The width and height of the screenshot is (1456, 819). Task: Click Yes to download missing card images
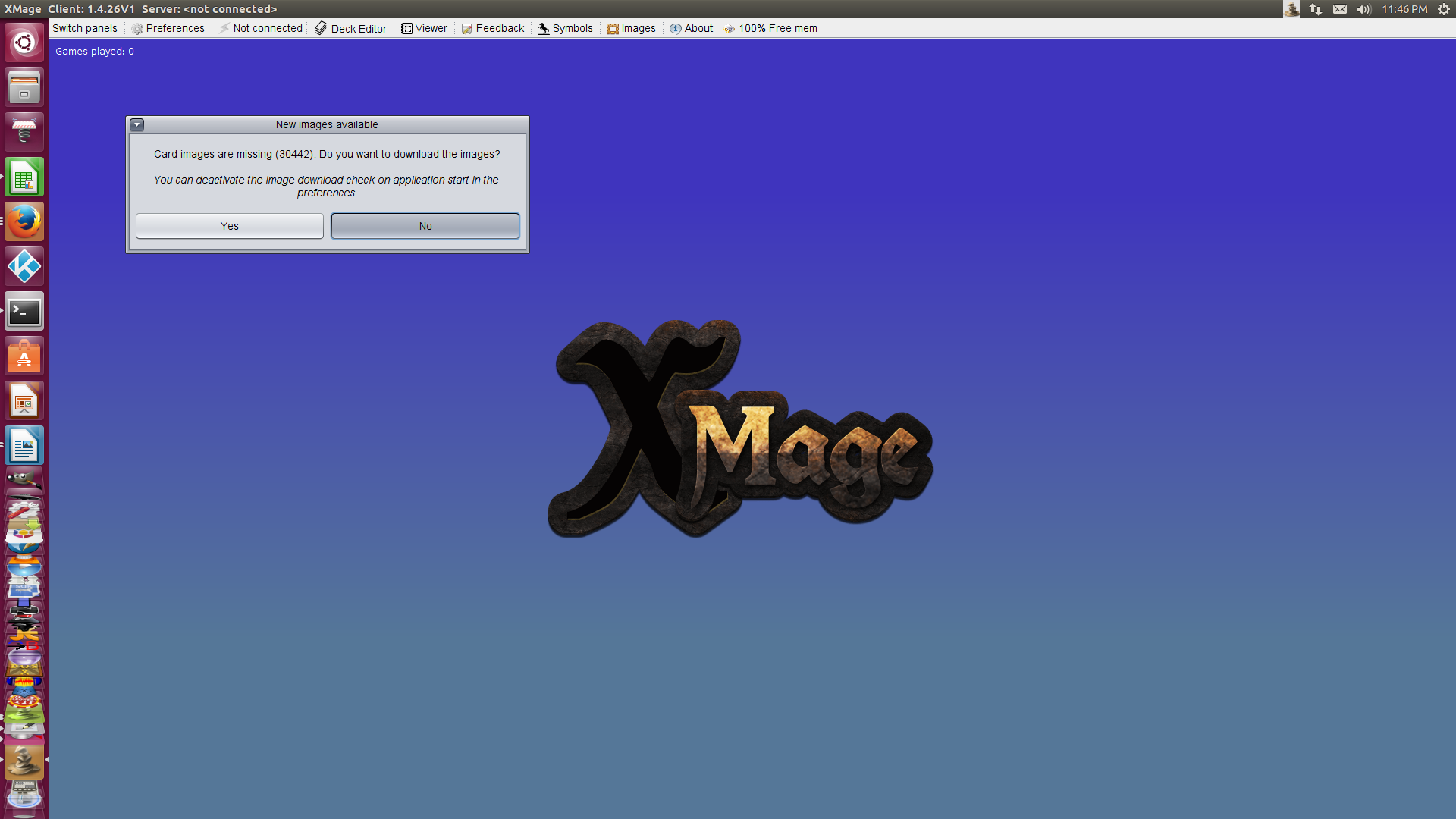tap(229, 226)
